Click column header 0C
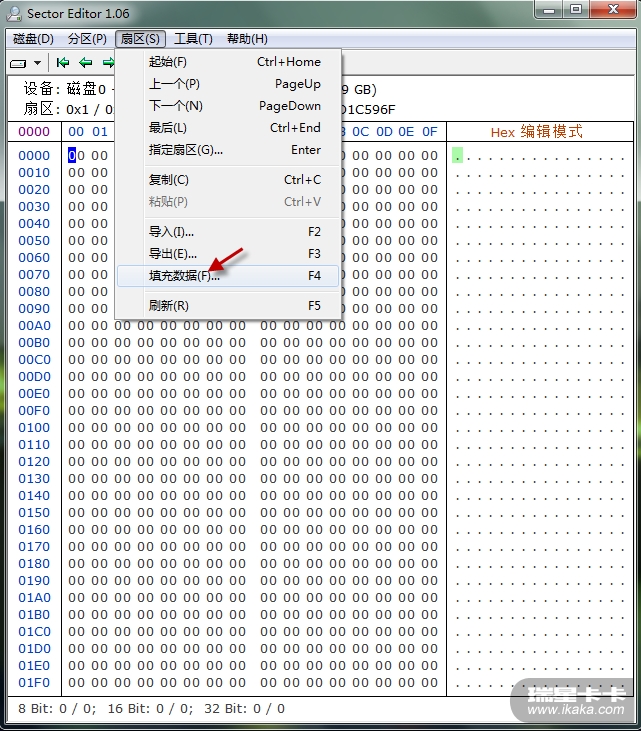The height and width of the screenshot is (731, 641). tap(360, 132)
